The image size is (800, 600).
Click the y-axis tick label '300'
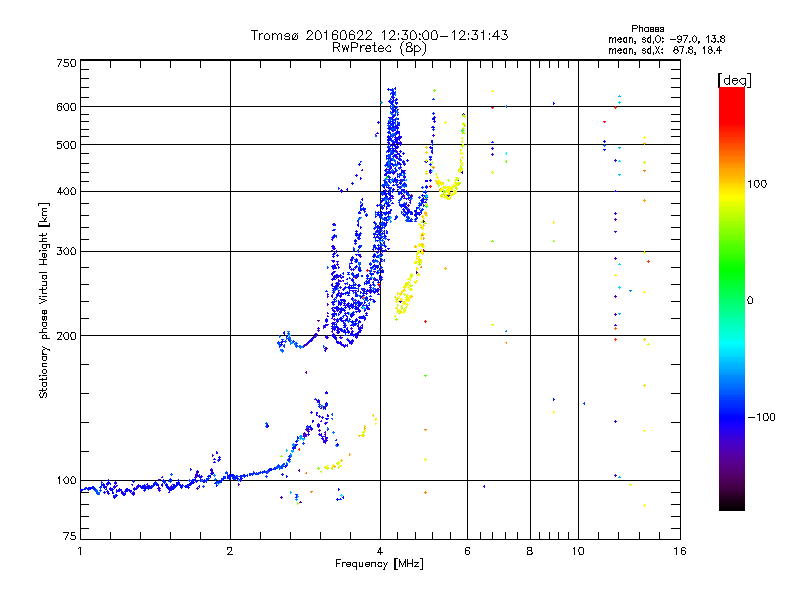coord(66,252)
